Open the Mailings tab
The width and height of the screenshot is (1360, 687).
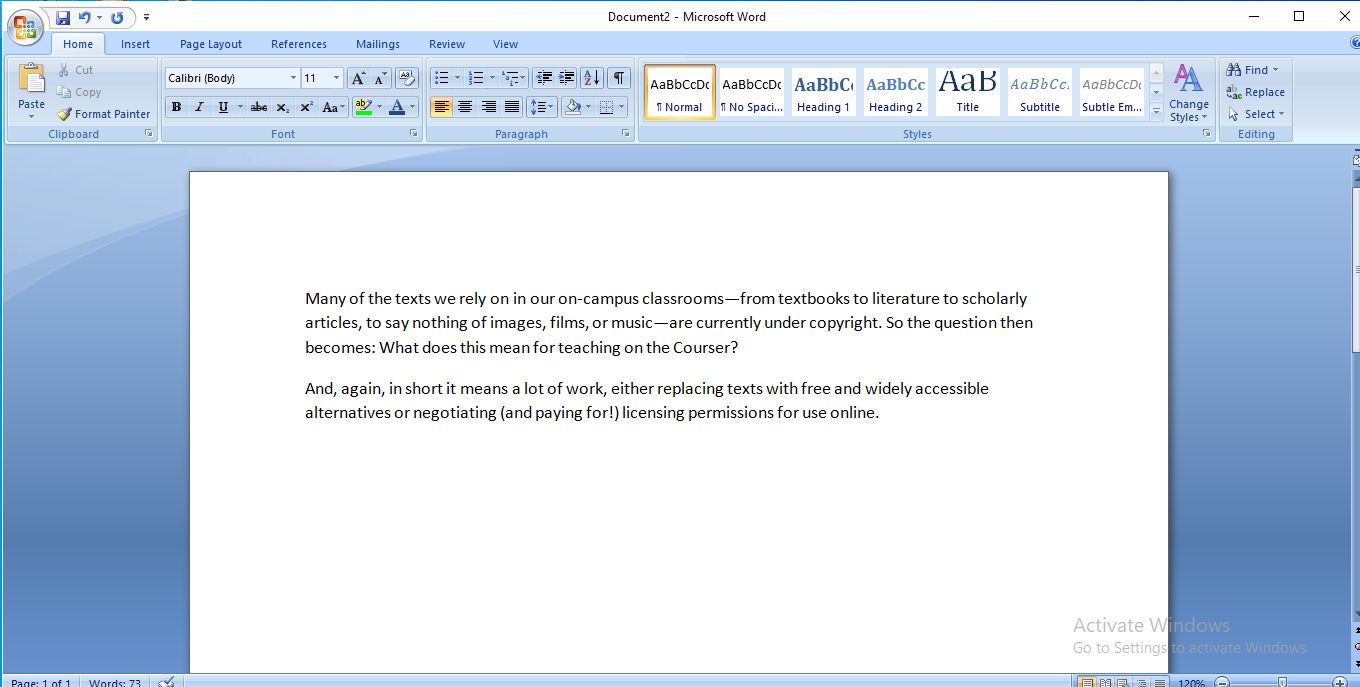pyautogui.click(x=378, y=44)
